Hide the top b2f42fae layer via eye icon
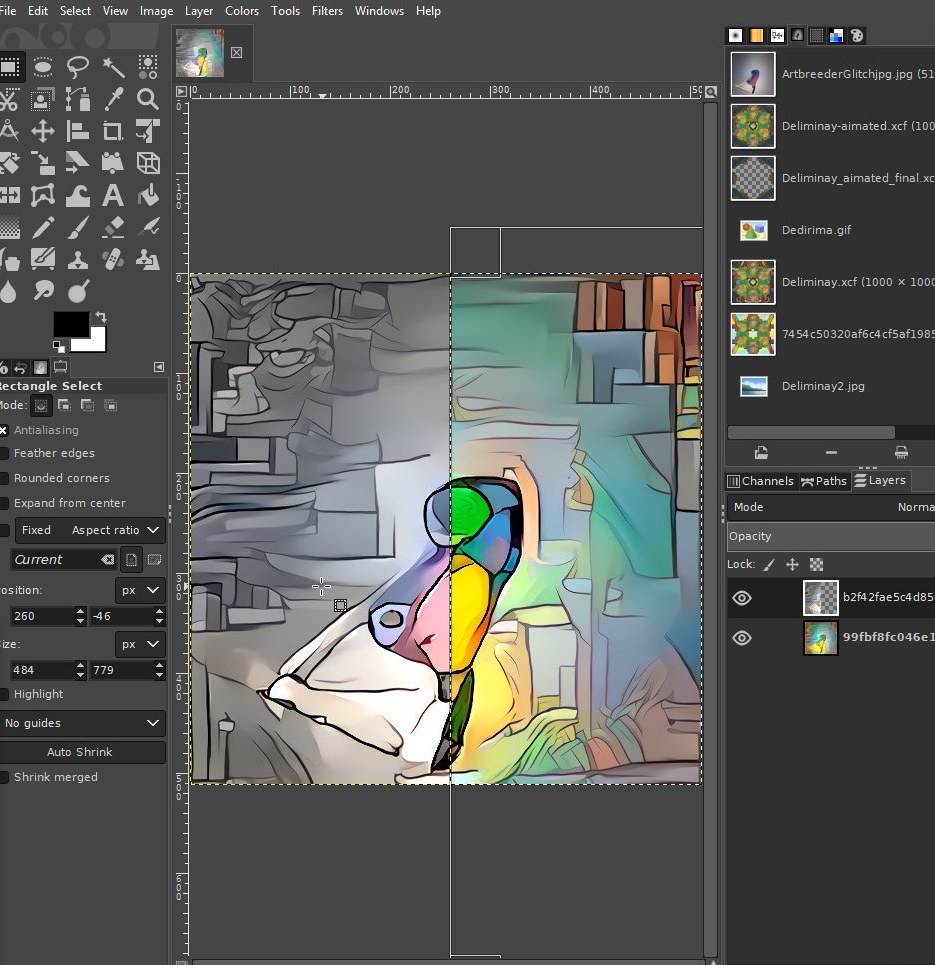 (x=742, y=598)
